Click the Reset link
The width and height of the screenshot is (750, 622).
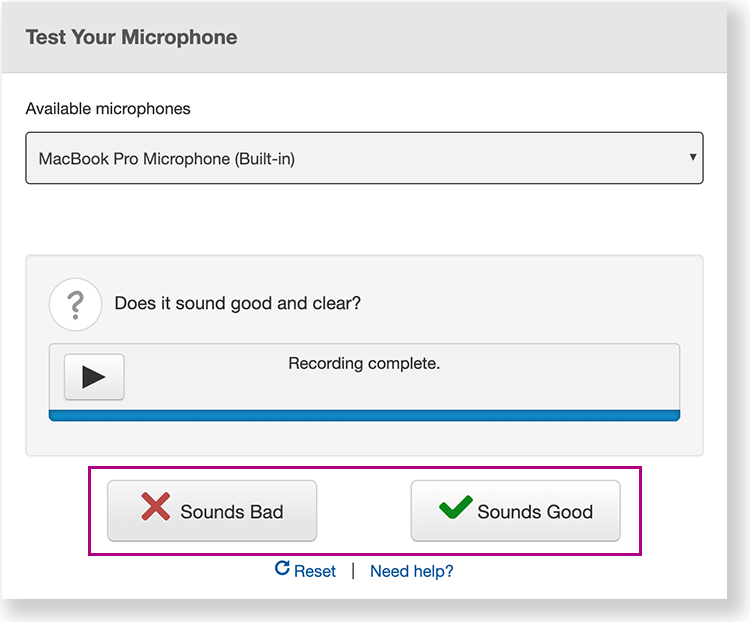[315, 571]
